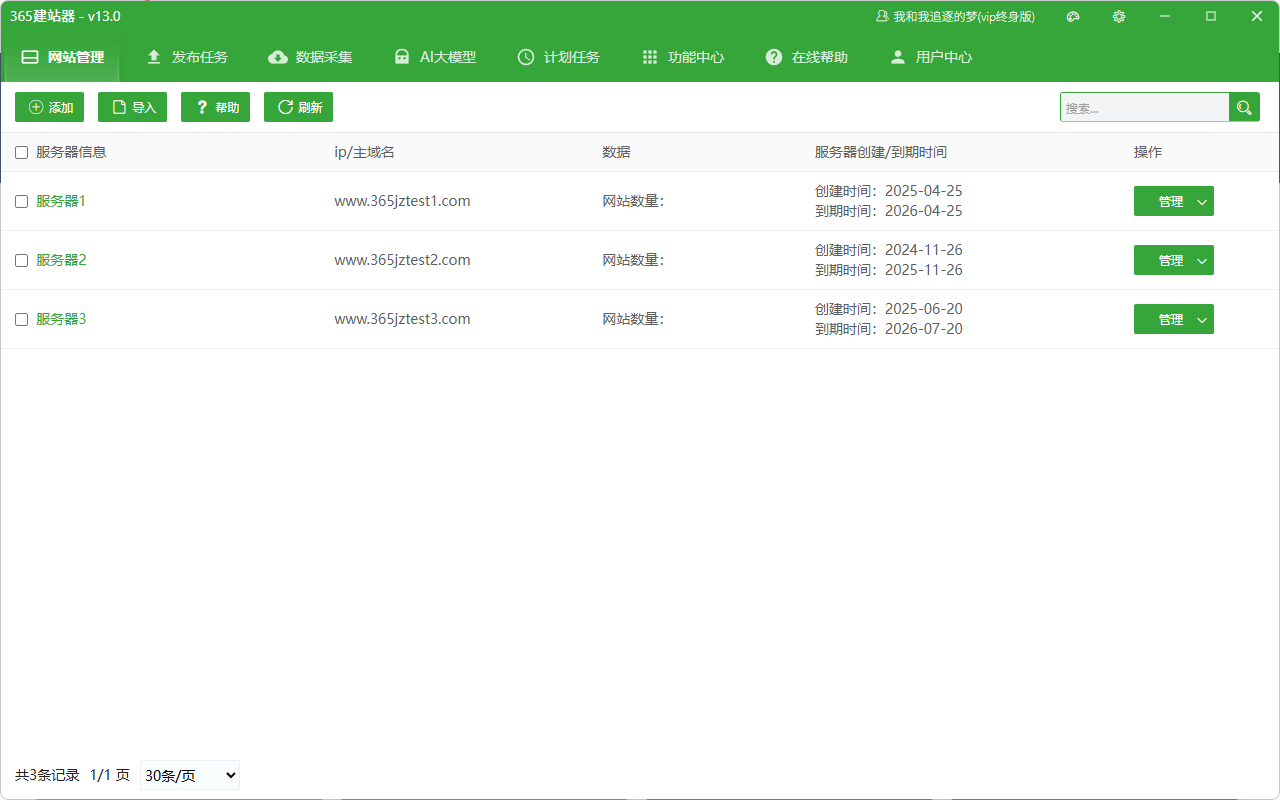Click the search magnifier icon button

1244,107
